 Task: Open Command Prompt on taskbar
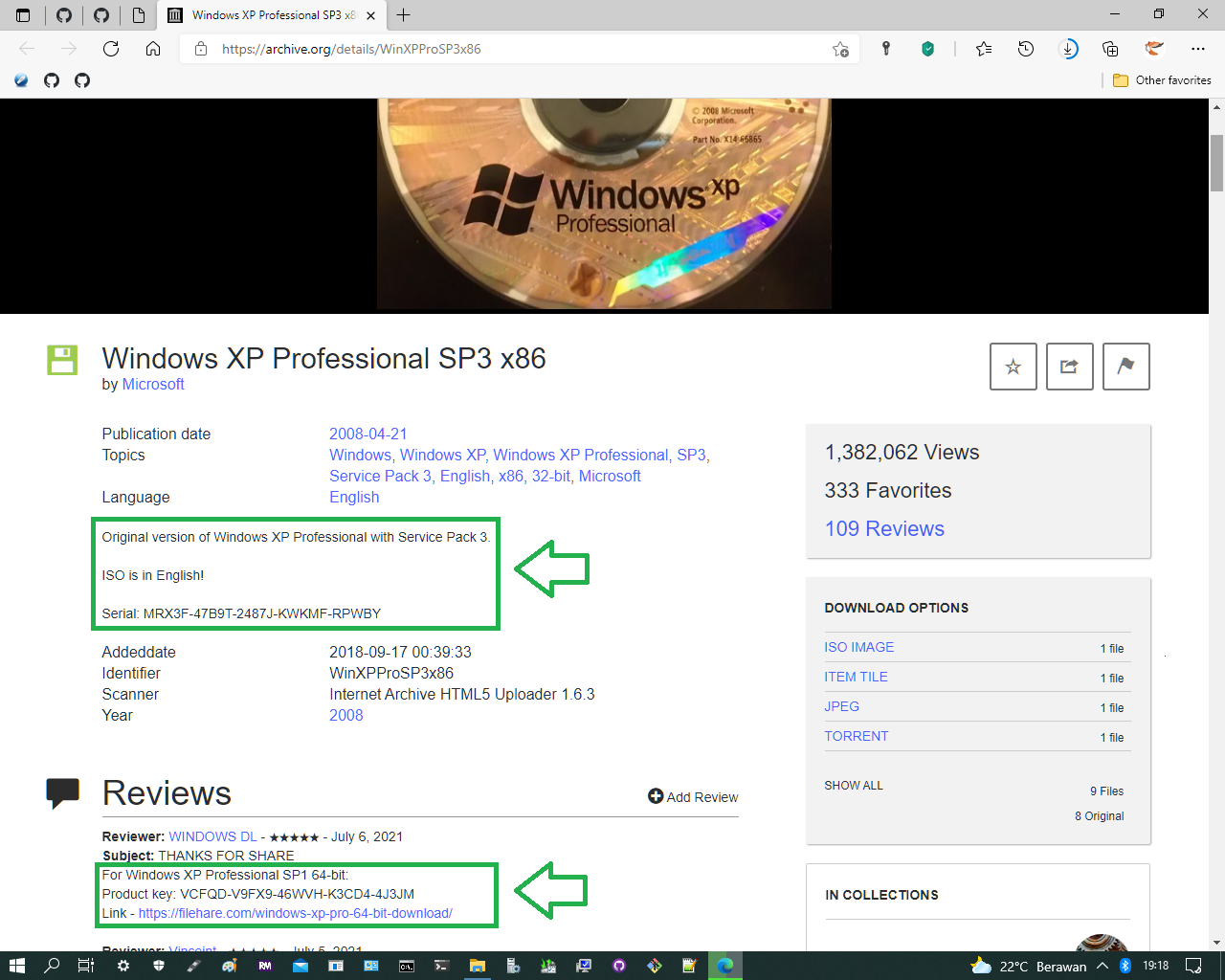[x=407, y=966]
